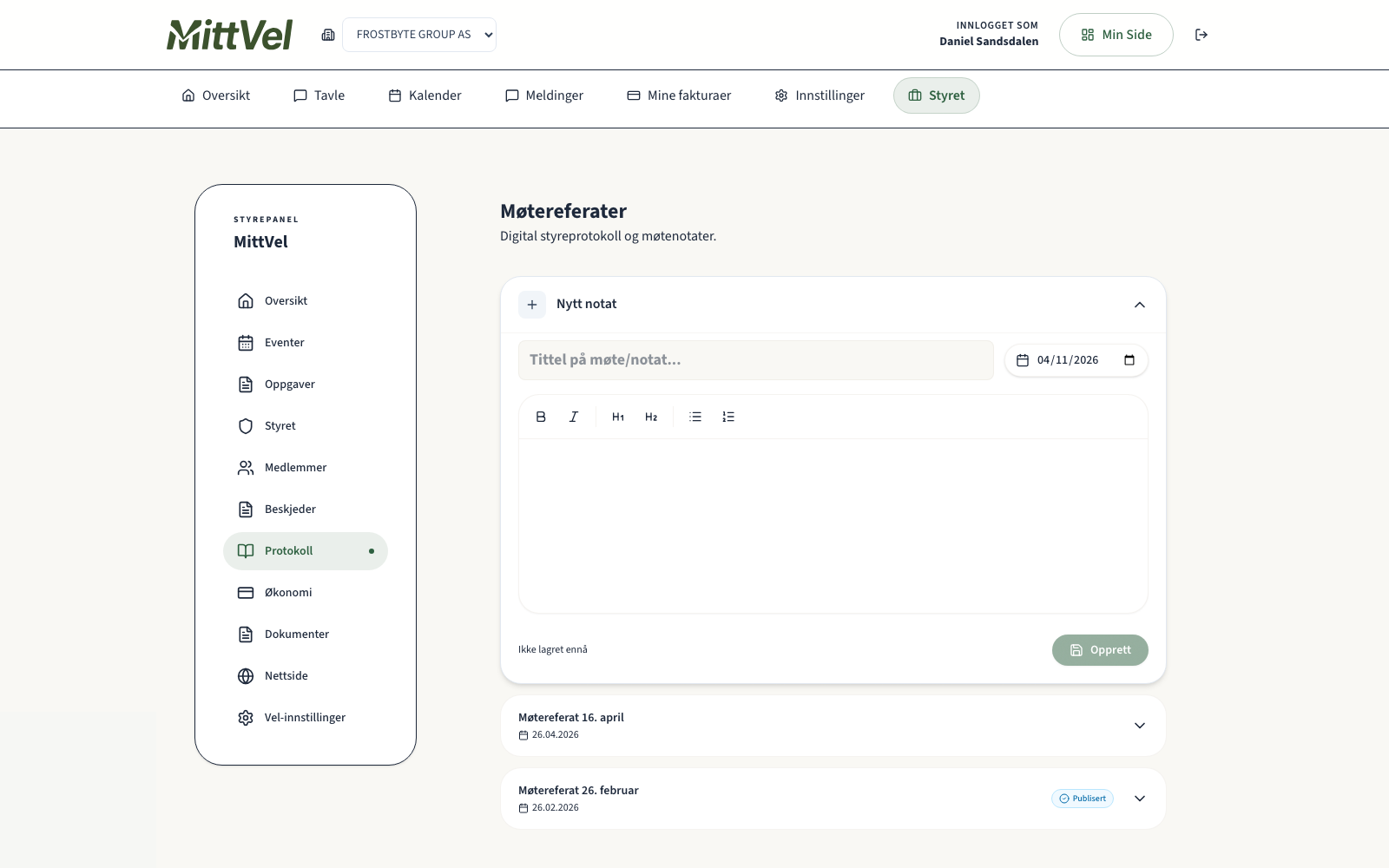Open the FROSTBYTE GROUP AS organization dropdown
1389x868 pixels.
[x=419, y=35]
